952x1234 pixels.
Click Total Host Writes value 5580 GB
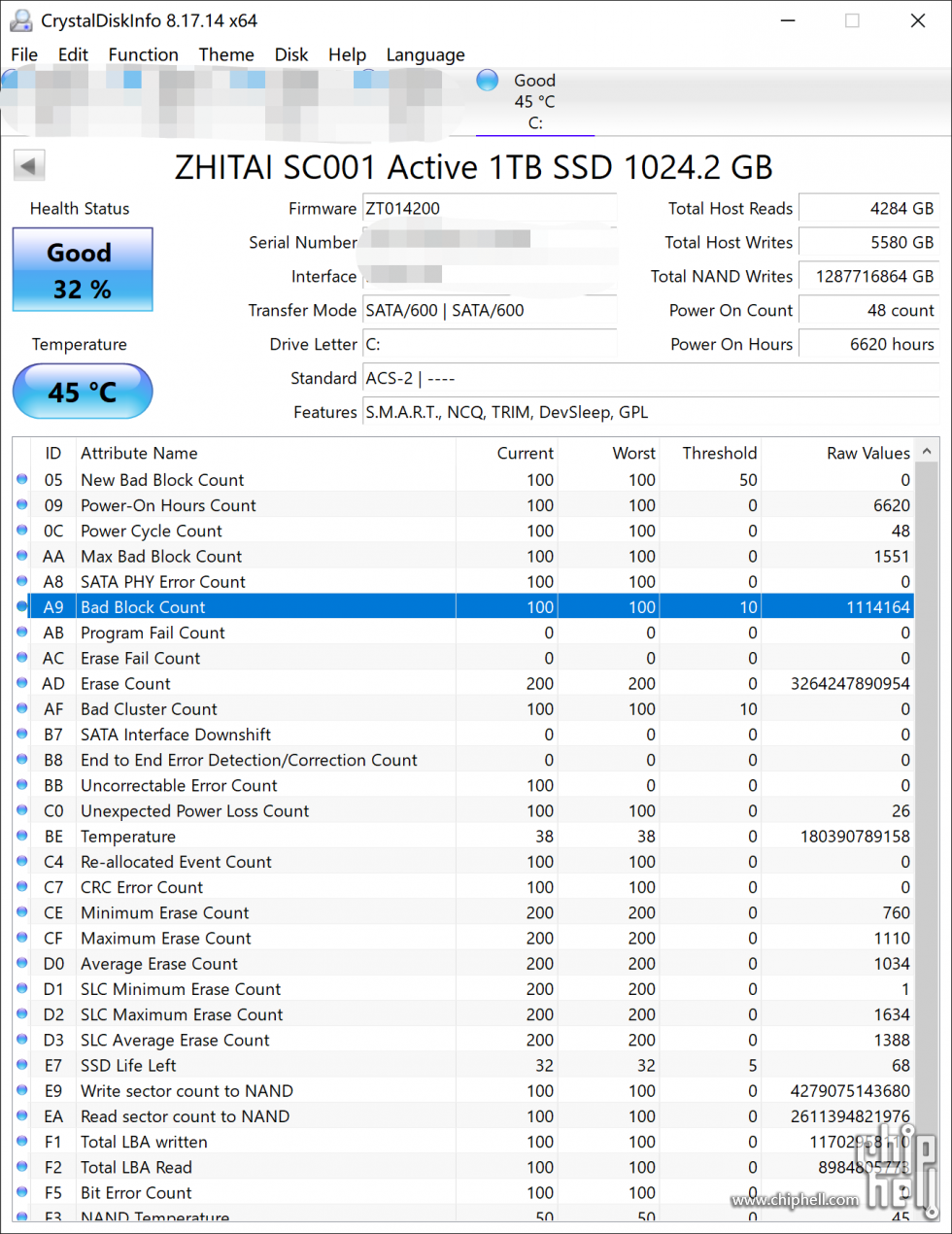point(868,242)
